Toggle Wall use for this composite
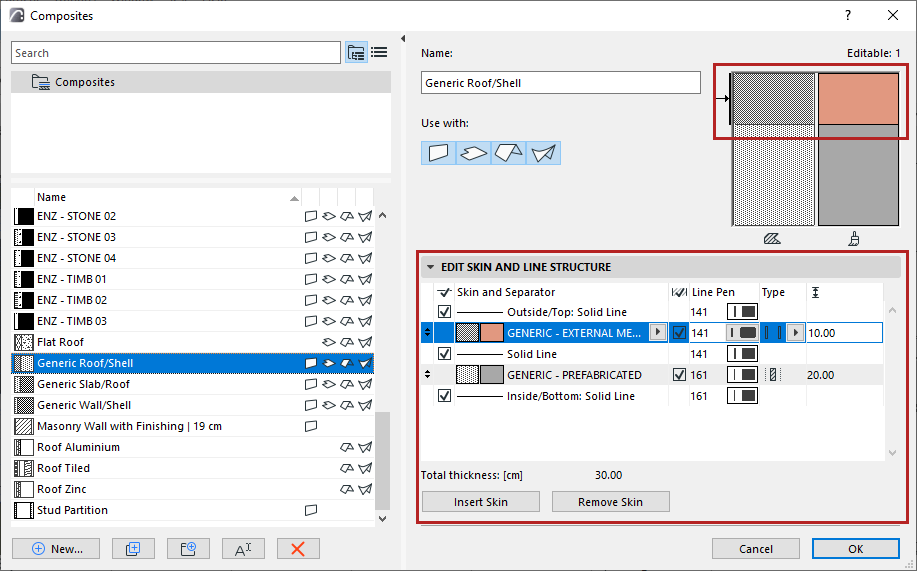Viewport: 917px width, 571px height. click(438, 153)
